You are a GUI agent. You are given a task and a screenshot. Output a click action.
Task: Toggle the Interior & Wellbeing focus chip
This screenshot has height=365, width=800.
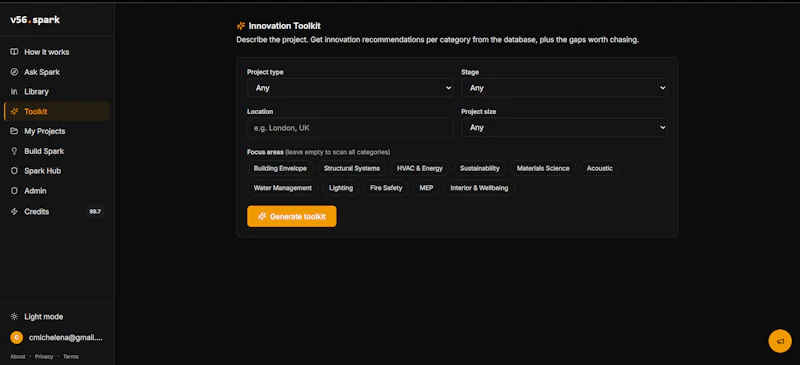point(479,188)
